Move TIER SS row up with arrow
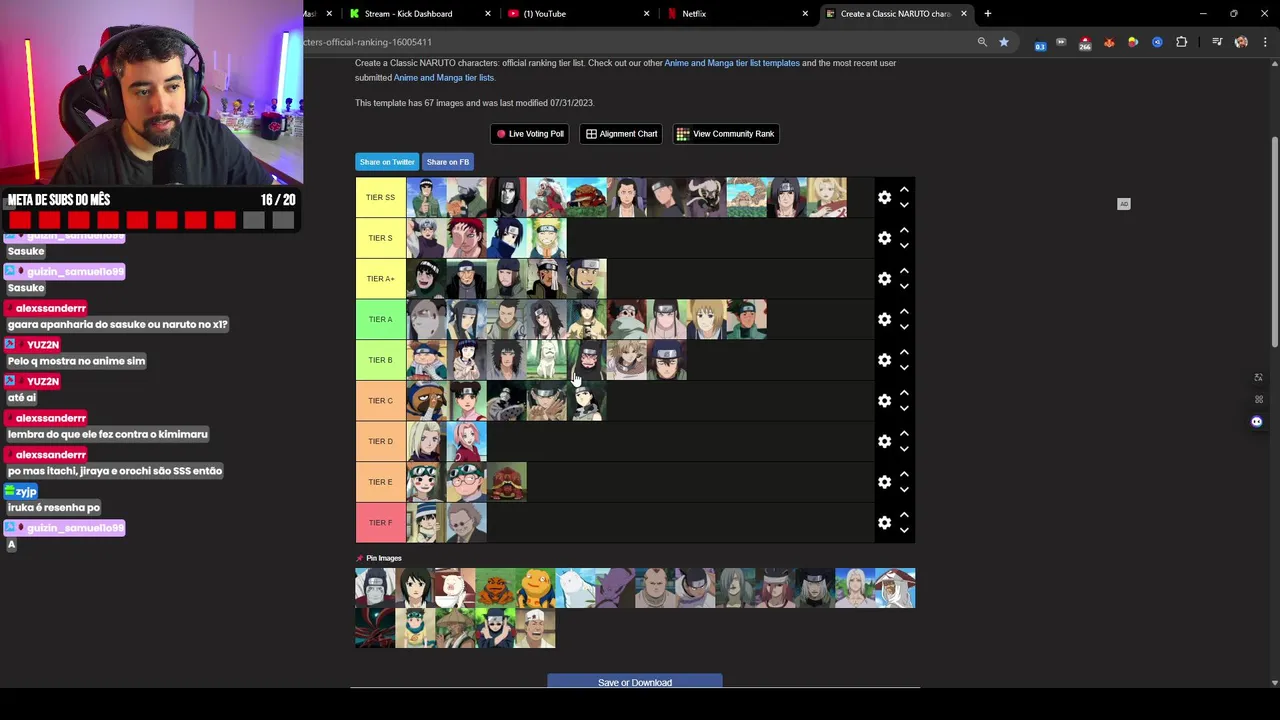Viewport: 1280px width, 720px height. coord(904,189)
